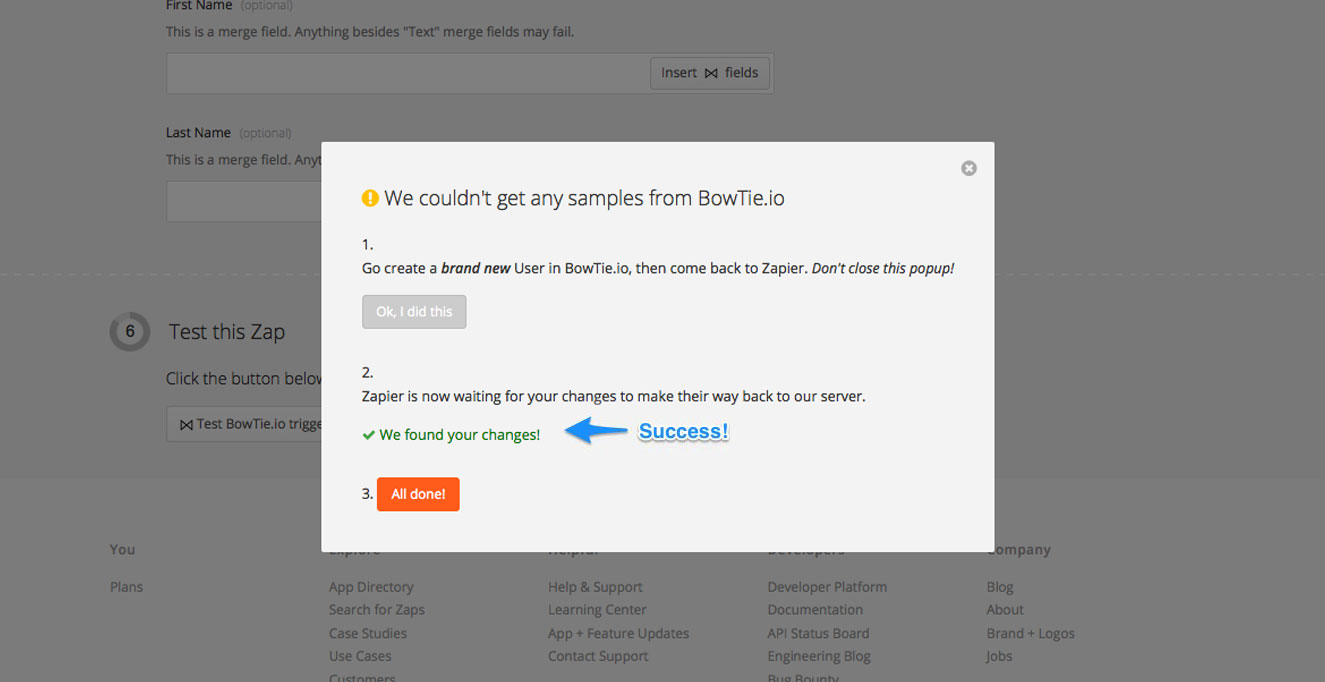
Task: Focus the Last Name input field
Action: [244, 201]
